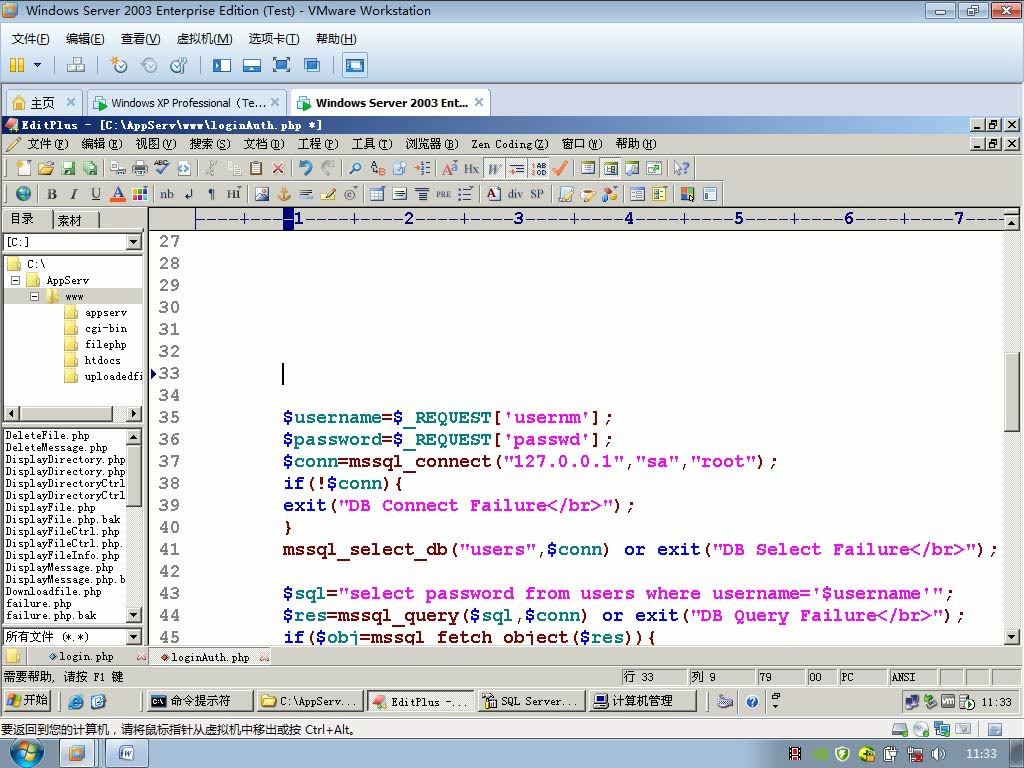Click the font color A icon
Screen dimensions: 1024x768
[118, 193]
